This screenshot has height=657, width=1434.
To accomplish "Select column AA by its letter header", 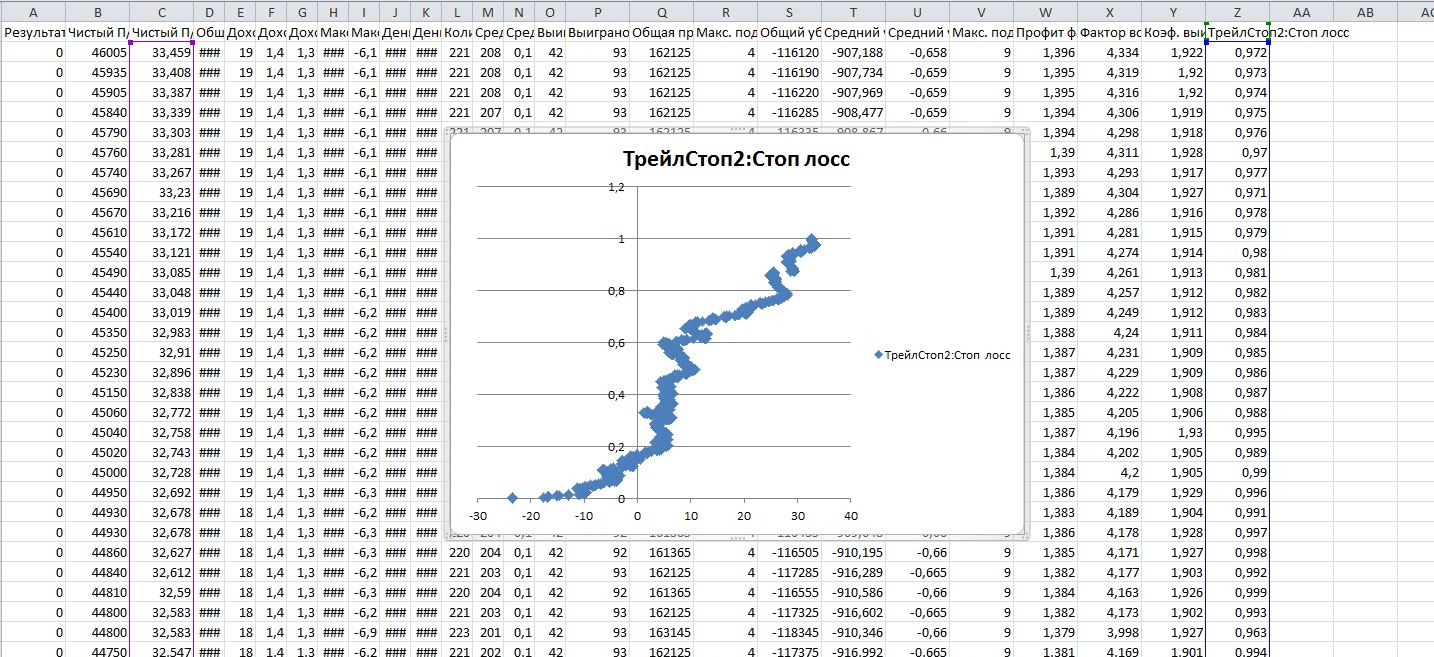I will [x=1301, y=12].
